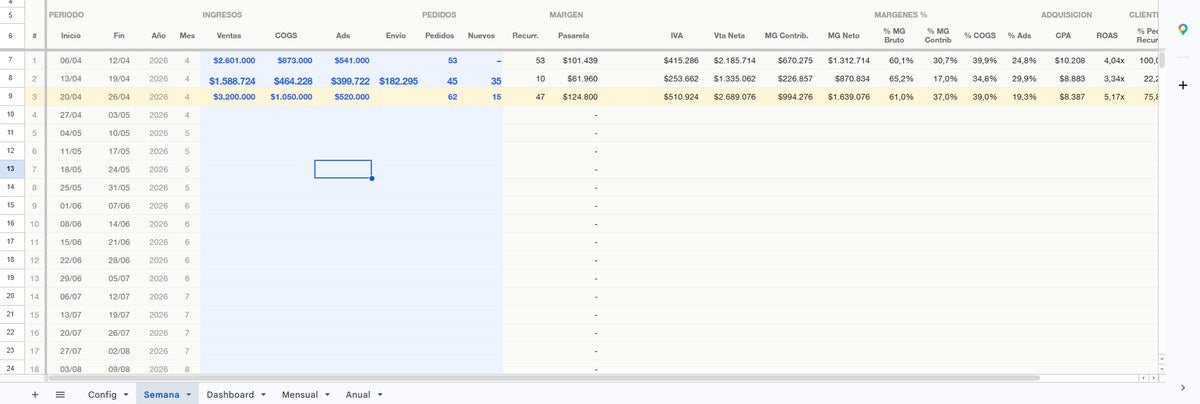Switch to the Mensual sheet tab
This screenshot has height=404, width=1200.
click(x=300, y=395)
